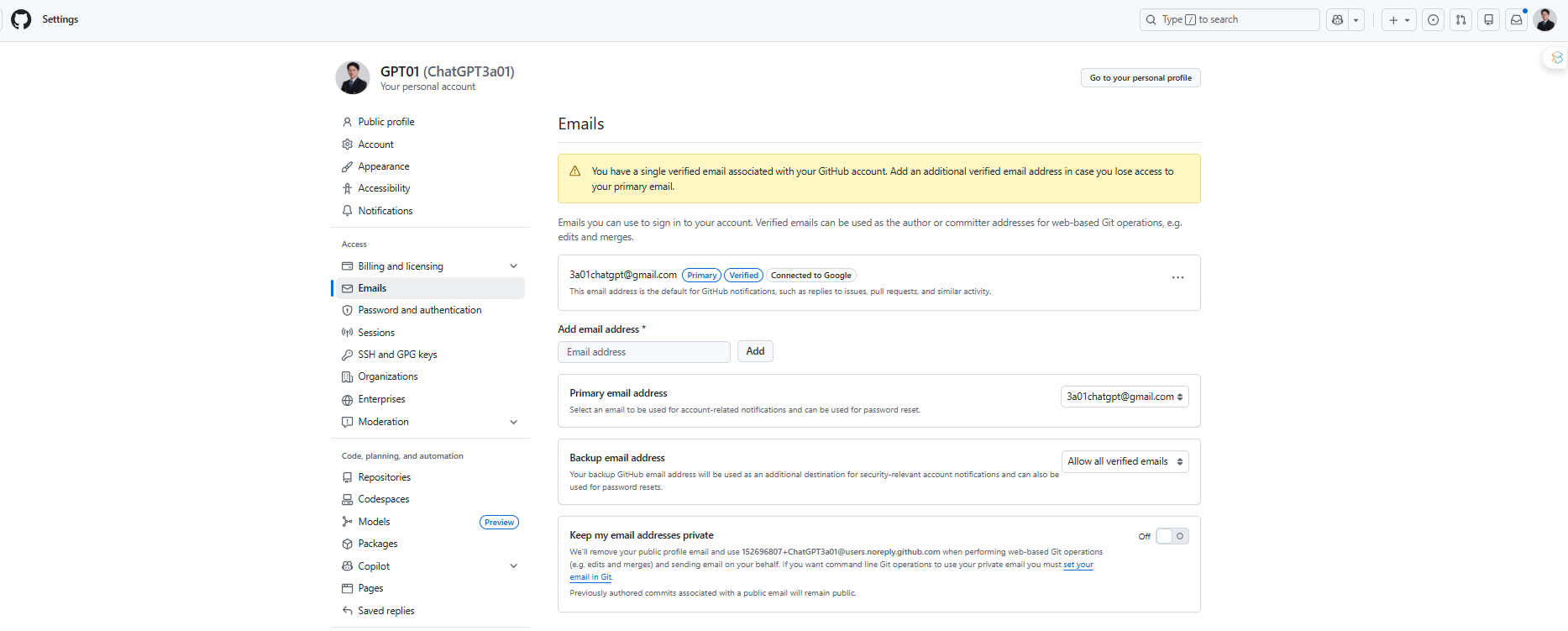Expand Billing and licensing section
Viewport: 1568px width, 631px height.
513,266
